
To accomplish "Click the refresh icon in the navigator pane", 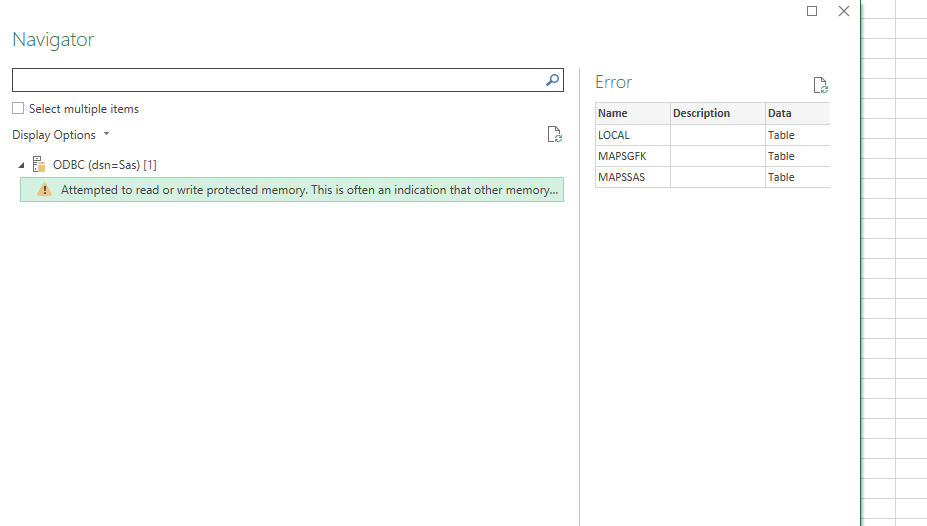I will pyautogui.click(x=554, y=135).
